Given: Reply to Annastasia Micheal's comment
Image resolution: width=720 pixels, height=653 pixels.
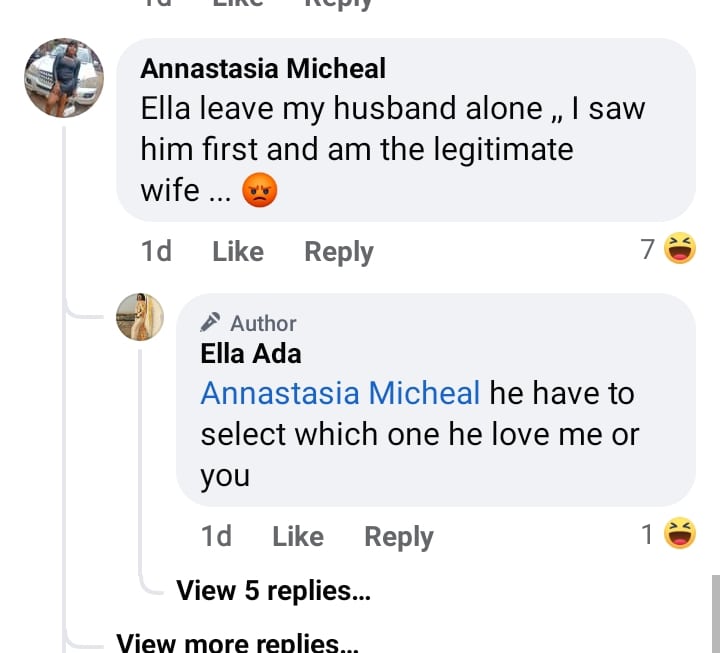Looking at the screenshot, I should tap(338, 252).
